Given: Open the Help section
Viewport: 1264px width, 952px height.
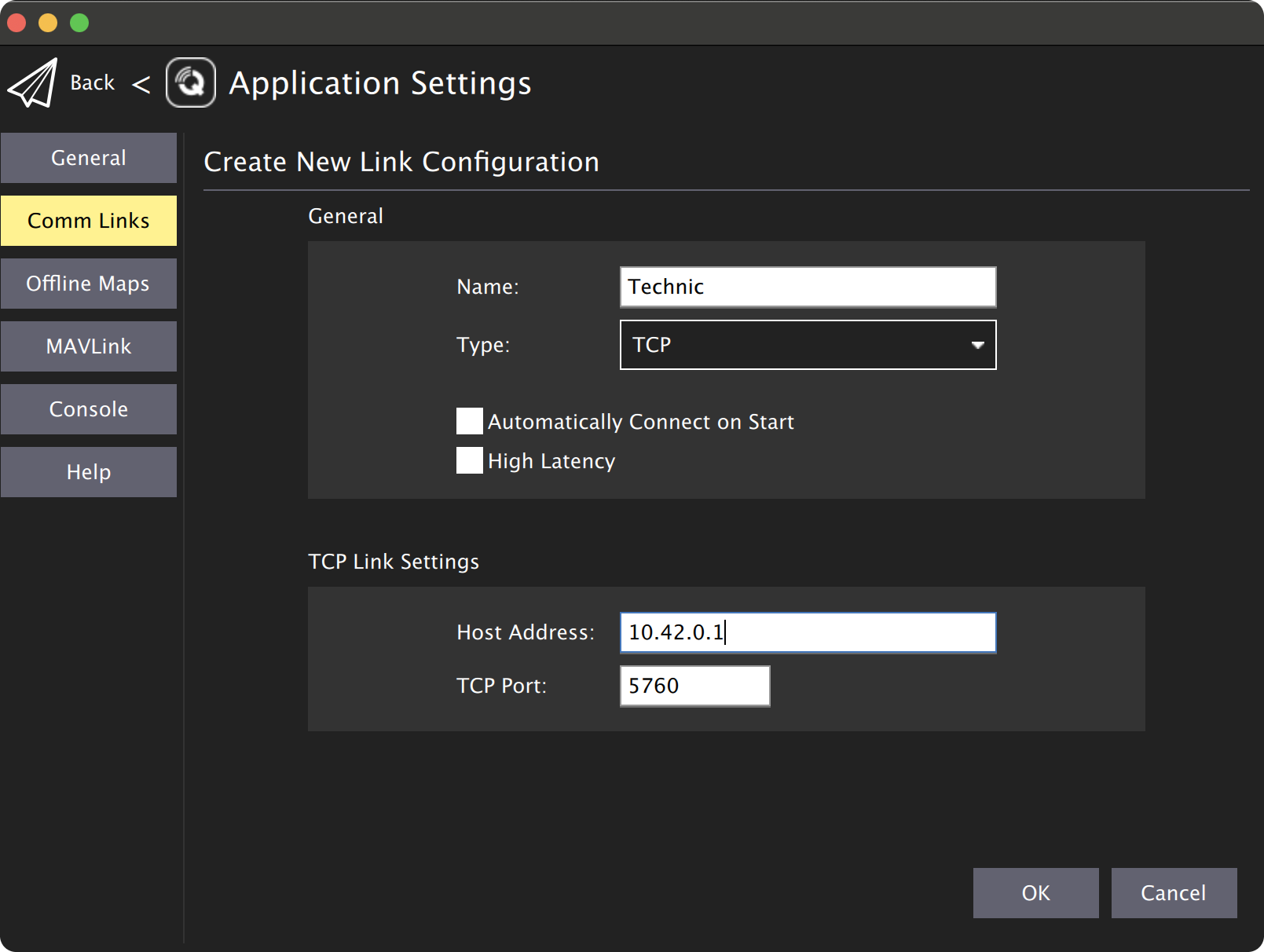Looking at the screenshot, I should click(x=89, y=472).
